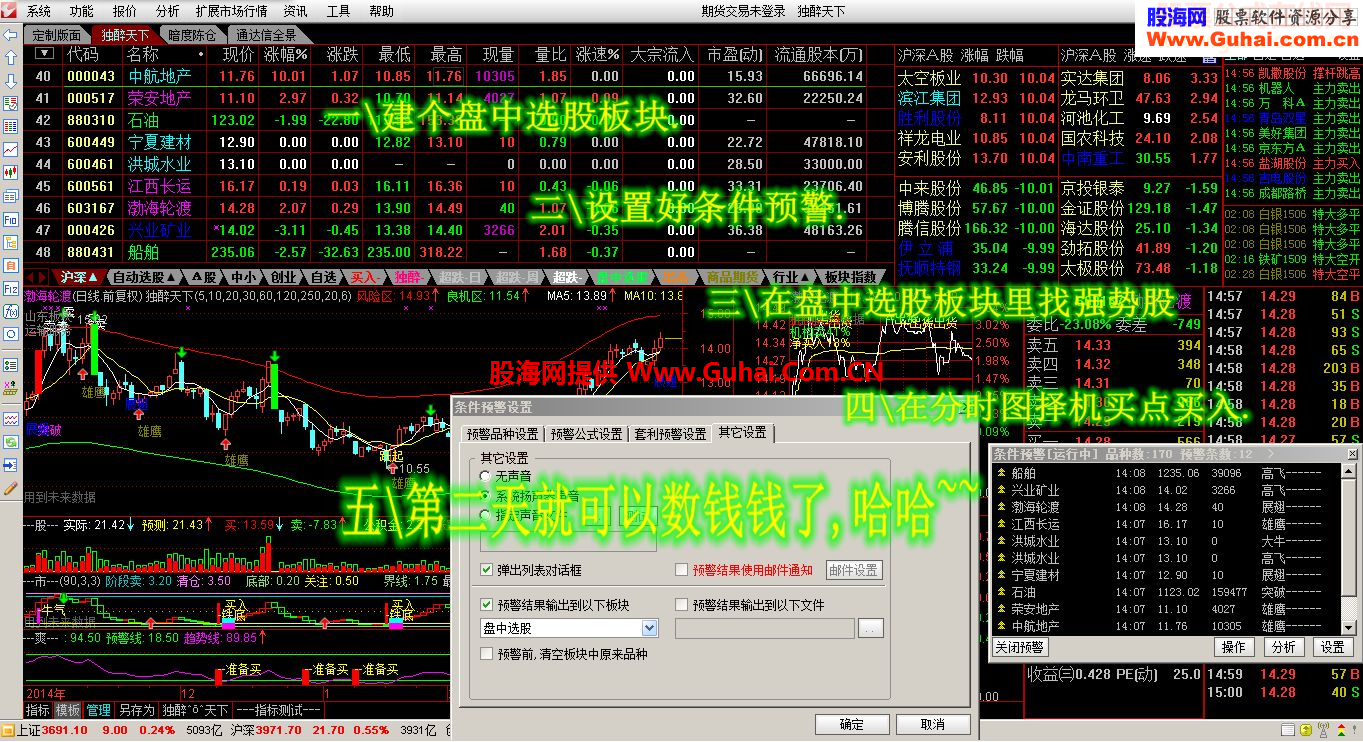Click the back arrow icon in left sidebar
This screenshot has width=1363, height=742.
point(11,35)
